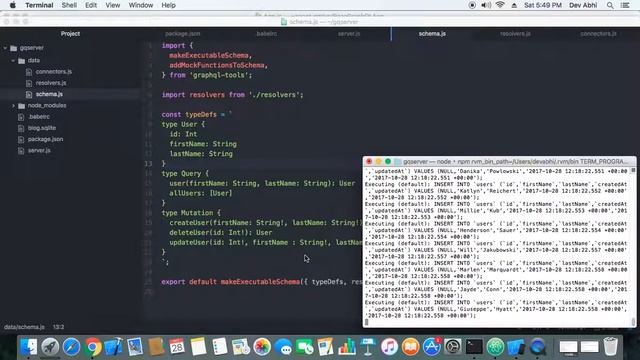Screen dimensions: 640x360
Task: Click screen recording status icon in menu bar
Action: pyautogui.click(x=472, y=5)
